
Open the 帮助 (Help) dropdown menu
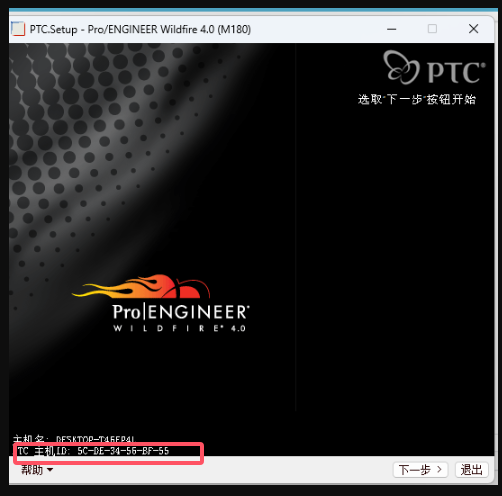(37, 470)
